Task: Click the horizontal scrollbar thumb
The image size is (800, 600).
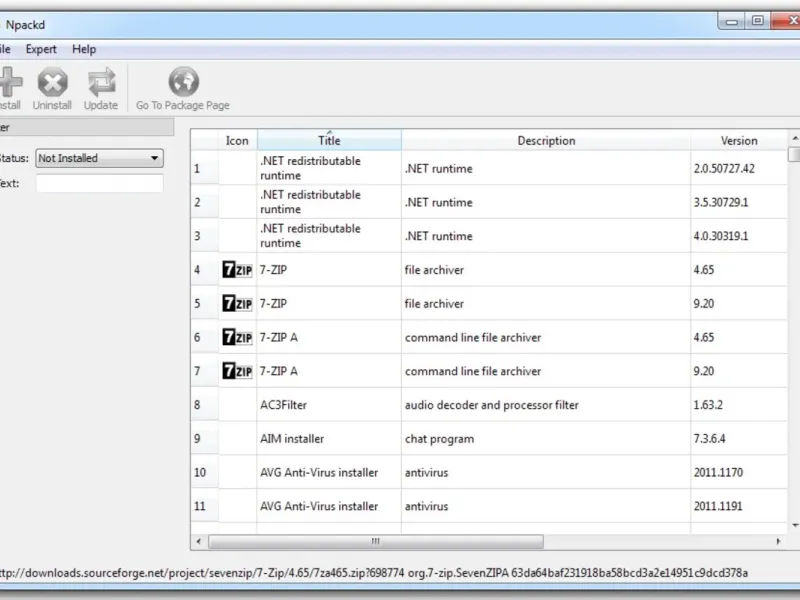Action: pos(376,541)
